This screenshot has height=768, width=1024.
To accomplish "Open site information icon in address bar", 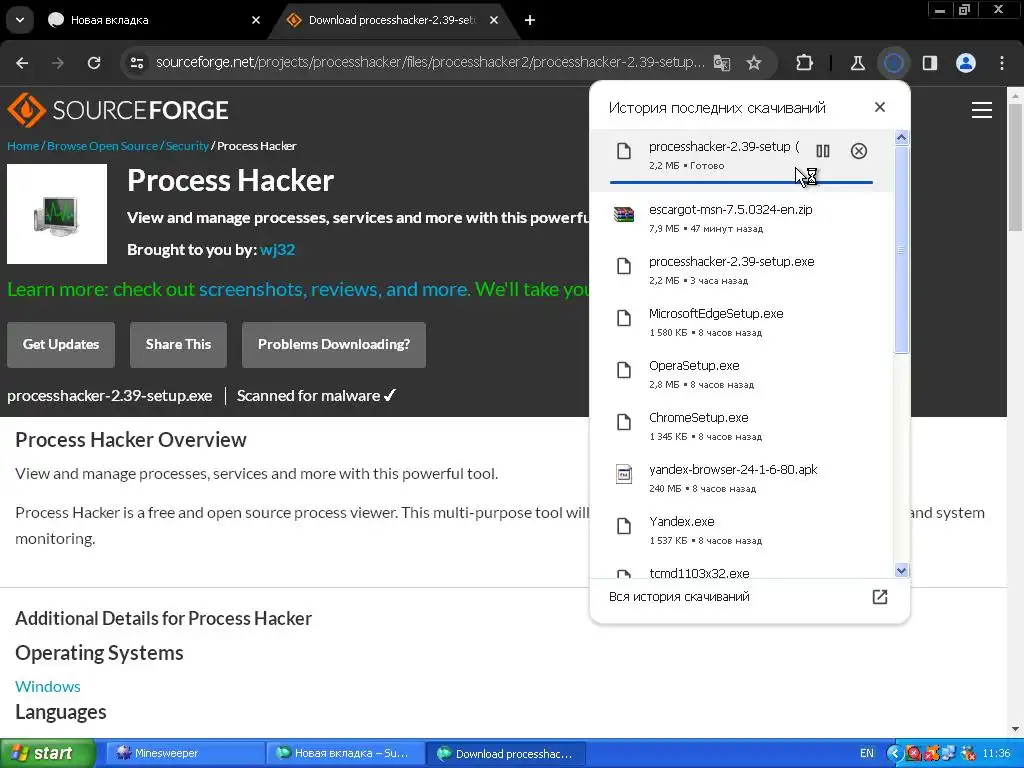I will click(x=137, y=63).
